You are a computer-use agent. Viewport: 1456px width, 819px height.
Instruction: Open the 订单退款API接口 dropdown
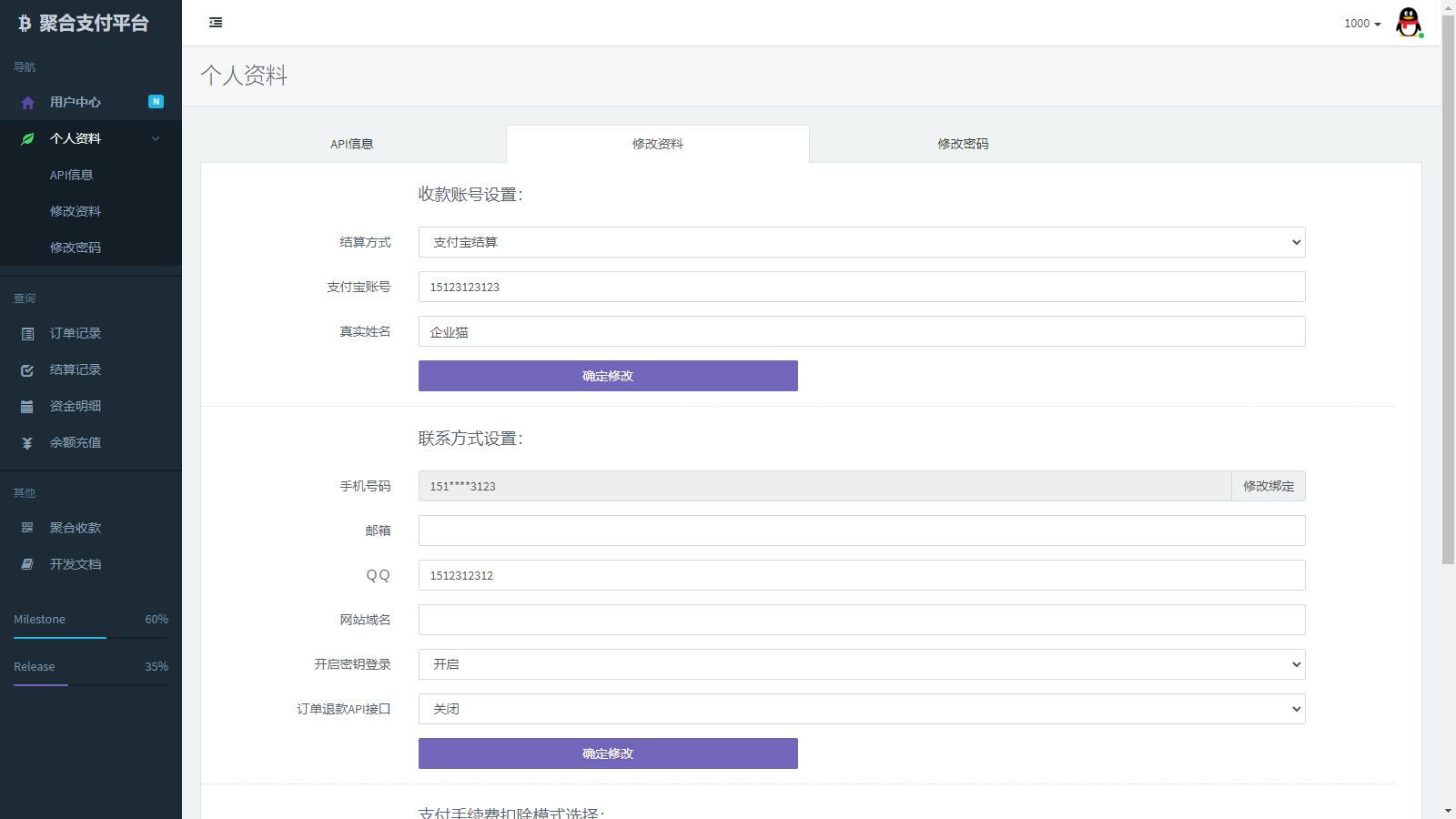[860, 709]
